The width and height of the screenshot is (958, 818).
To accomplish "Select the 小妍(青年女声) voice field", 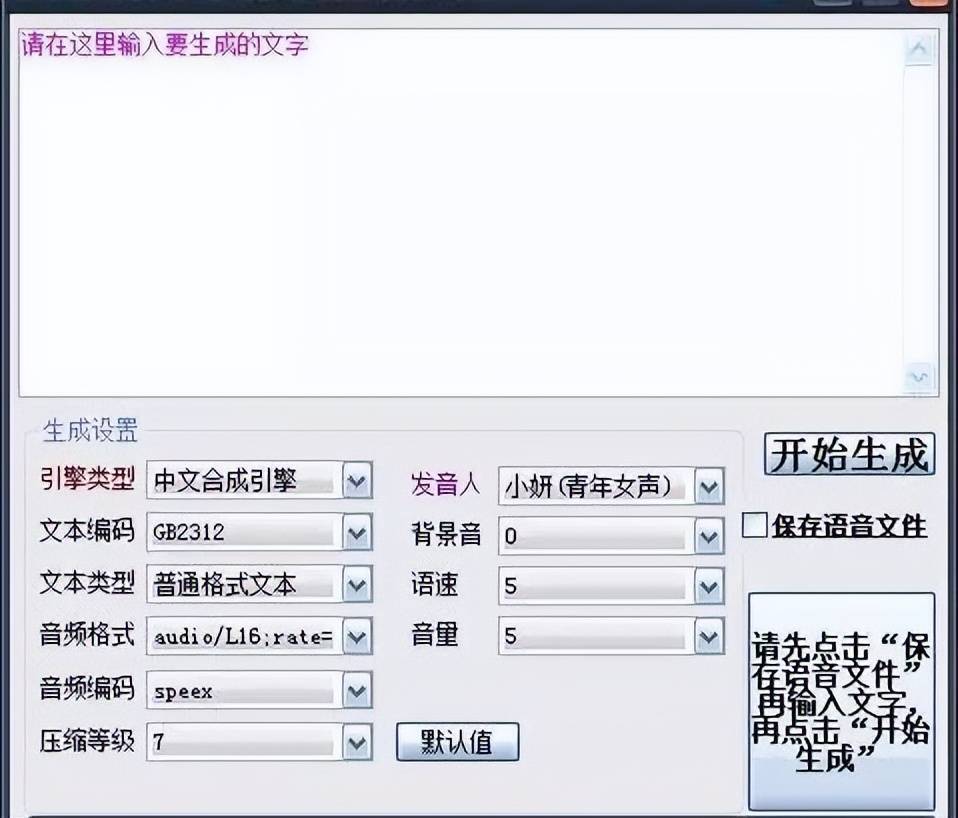I will pos(595,486).
